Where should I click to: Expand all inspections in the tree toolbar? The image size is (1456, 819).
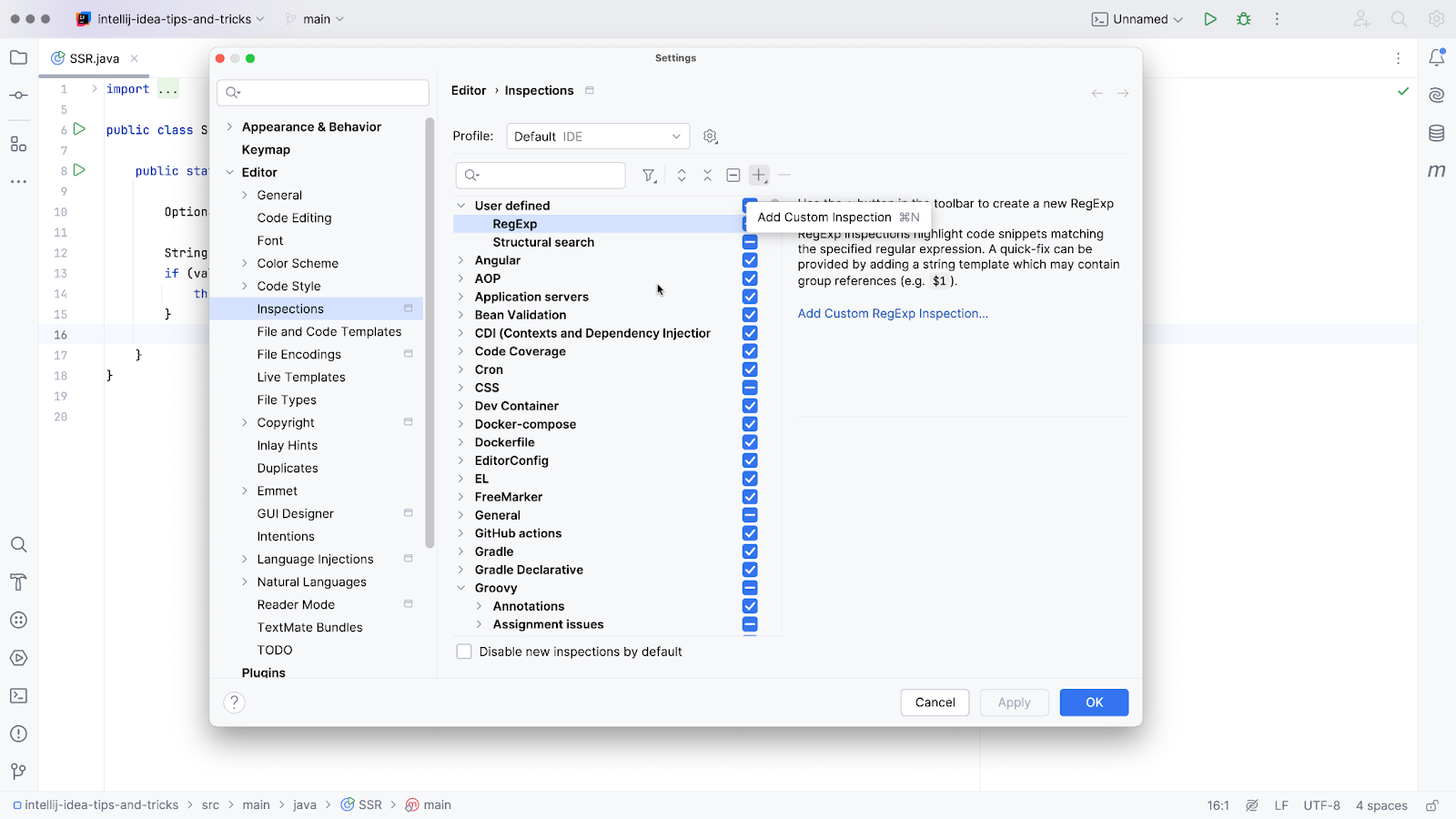click(682, 176)
